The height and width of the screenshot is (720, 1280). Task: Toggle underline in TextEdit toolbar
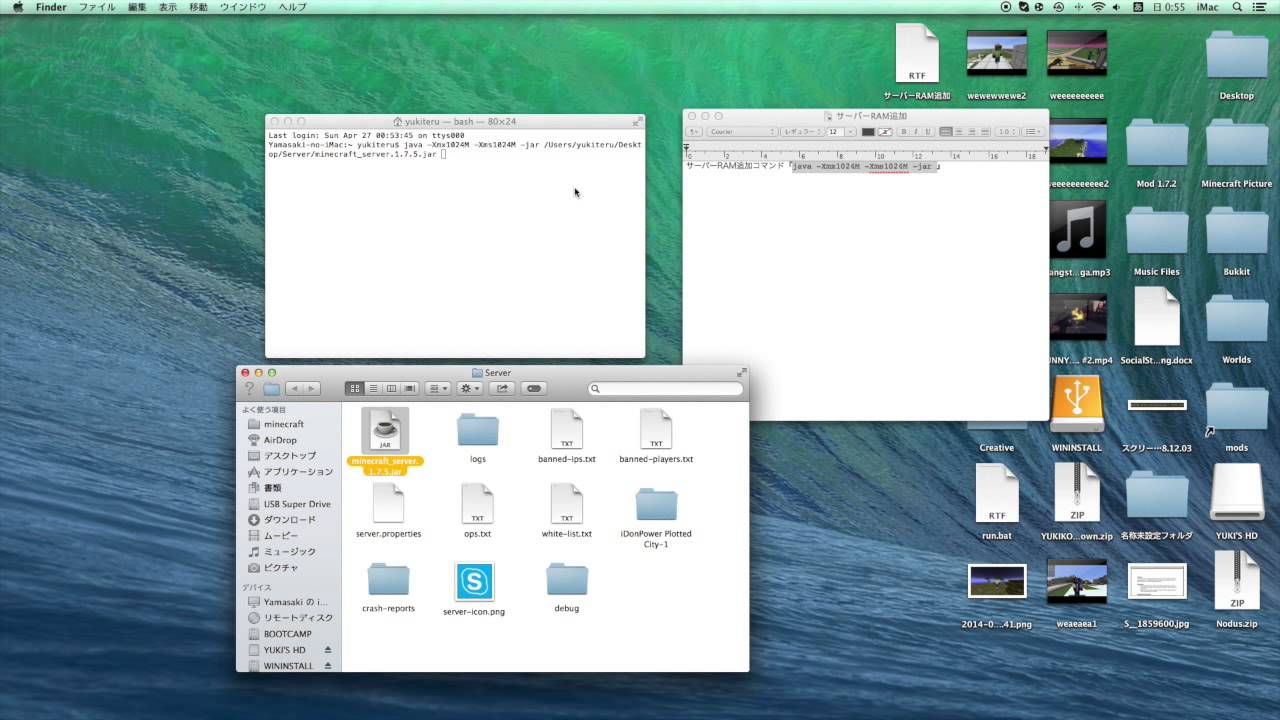point(927,132)
